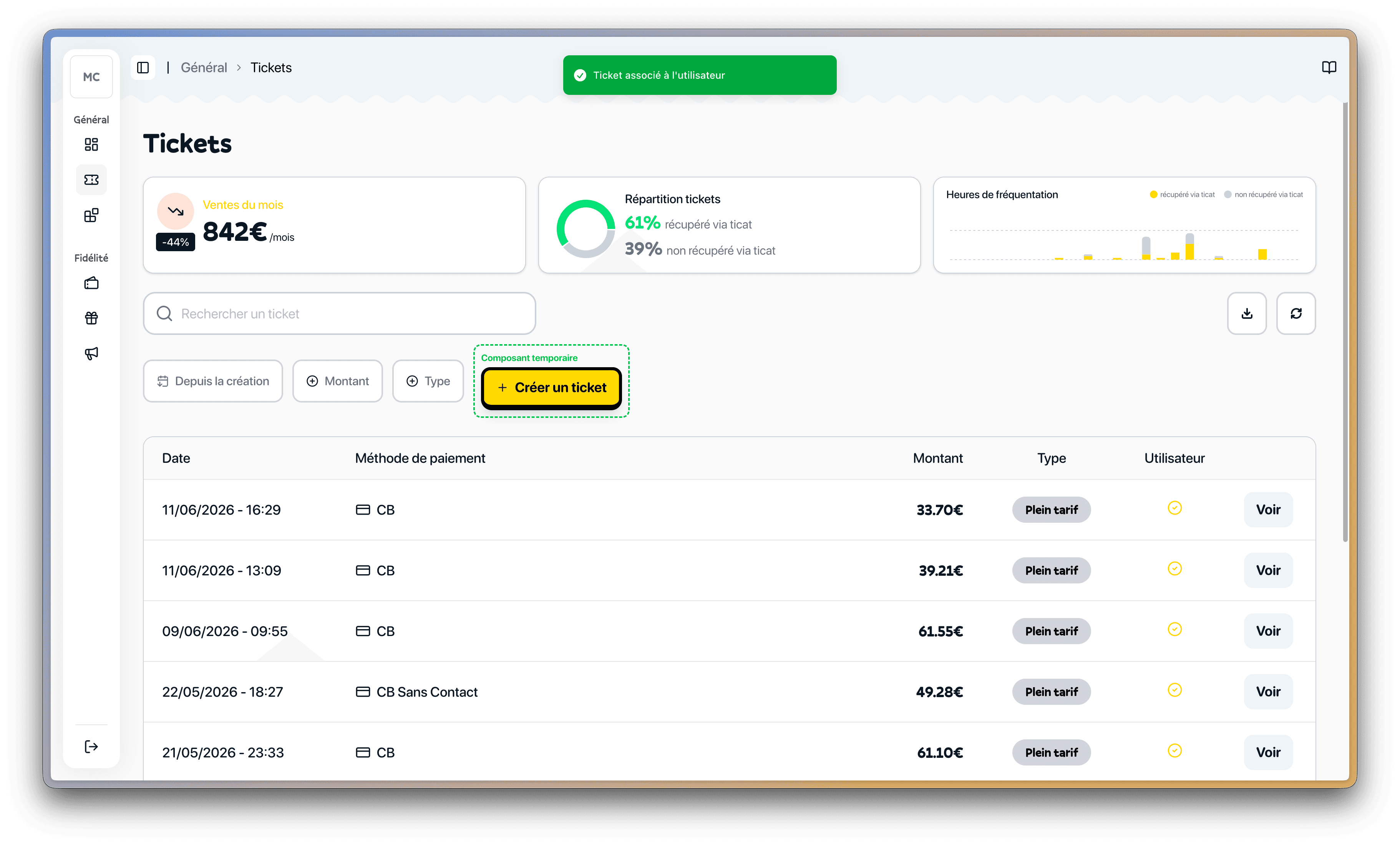Click the Ticket associé à l'utilisateur notification
The height and width of the screenshot is (845, 1400).
pyautogui.click(x=700, y=75)
